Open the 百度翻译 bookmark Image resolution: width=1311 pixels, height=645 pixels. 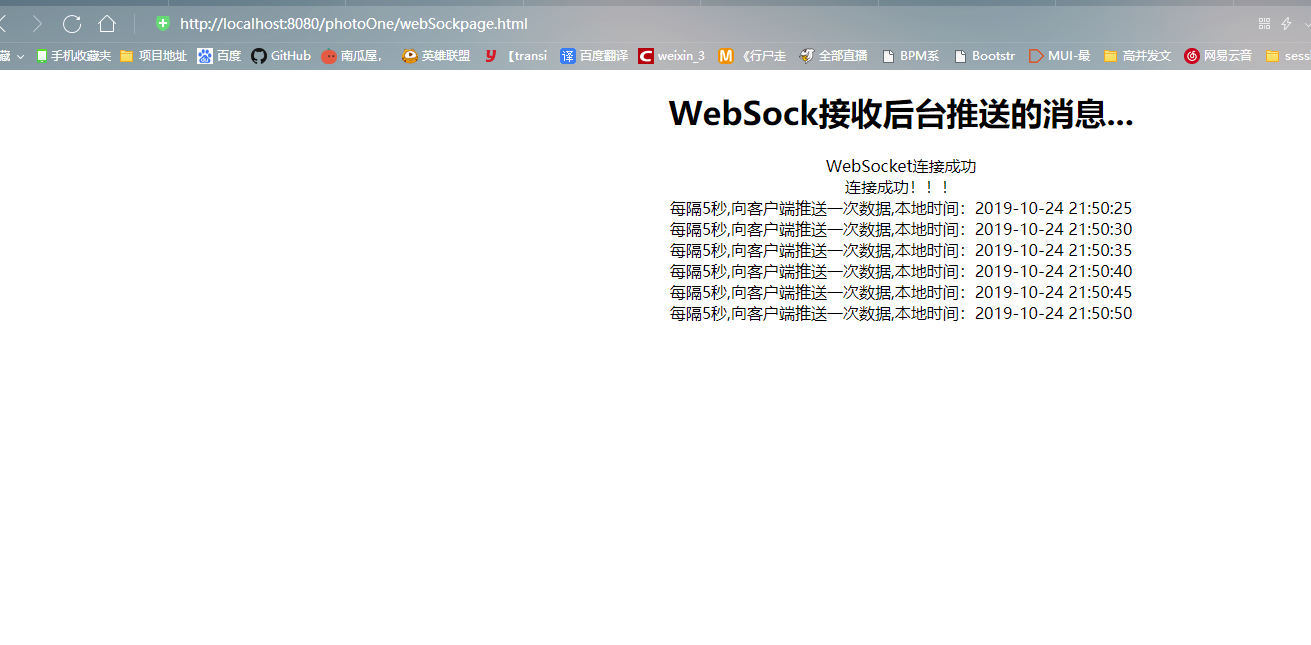click(x=594, y=56)
